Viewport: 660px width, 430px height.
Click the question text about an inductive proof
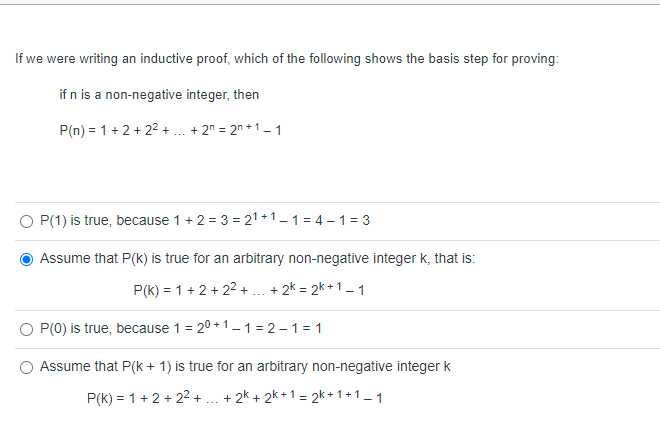pyautogui.click(x=287, y=58)
